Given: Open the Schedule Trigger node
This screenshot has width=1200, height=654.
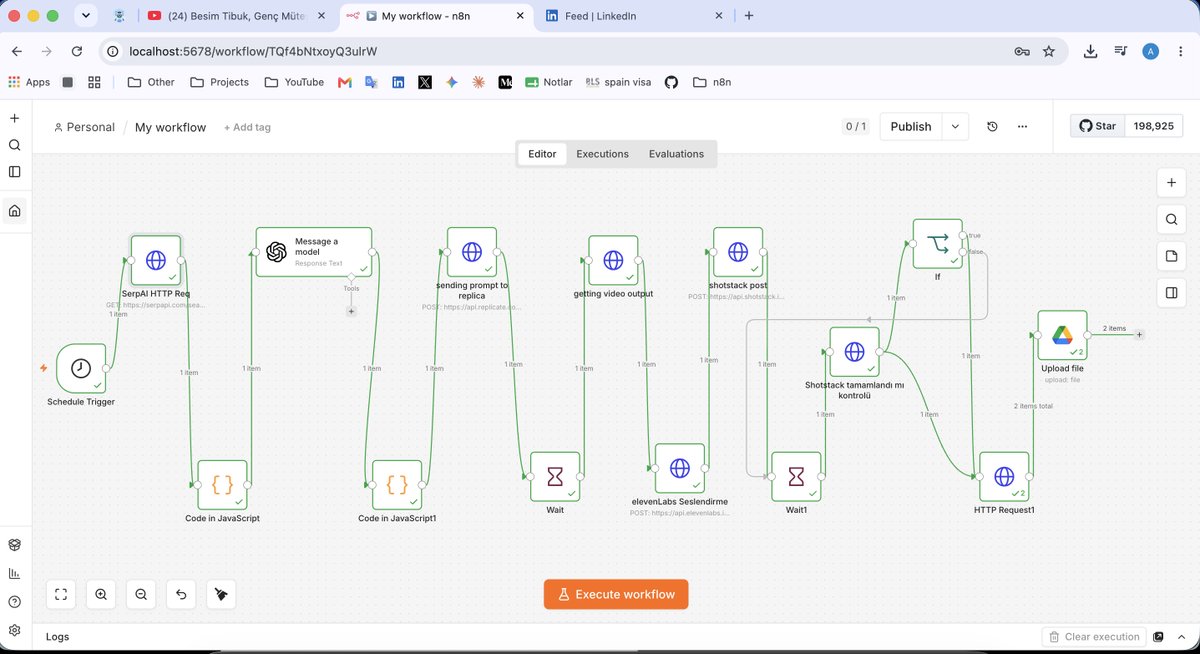Looking at the screenshot, I should [x=81, y=369].
